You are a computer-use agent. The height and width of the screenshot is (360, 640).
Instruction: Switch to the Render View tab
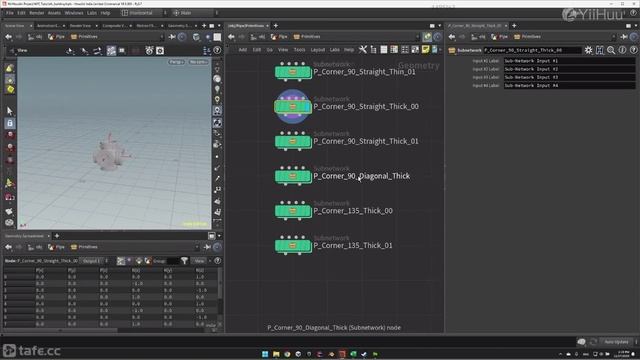click(81, 26)
